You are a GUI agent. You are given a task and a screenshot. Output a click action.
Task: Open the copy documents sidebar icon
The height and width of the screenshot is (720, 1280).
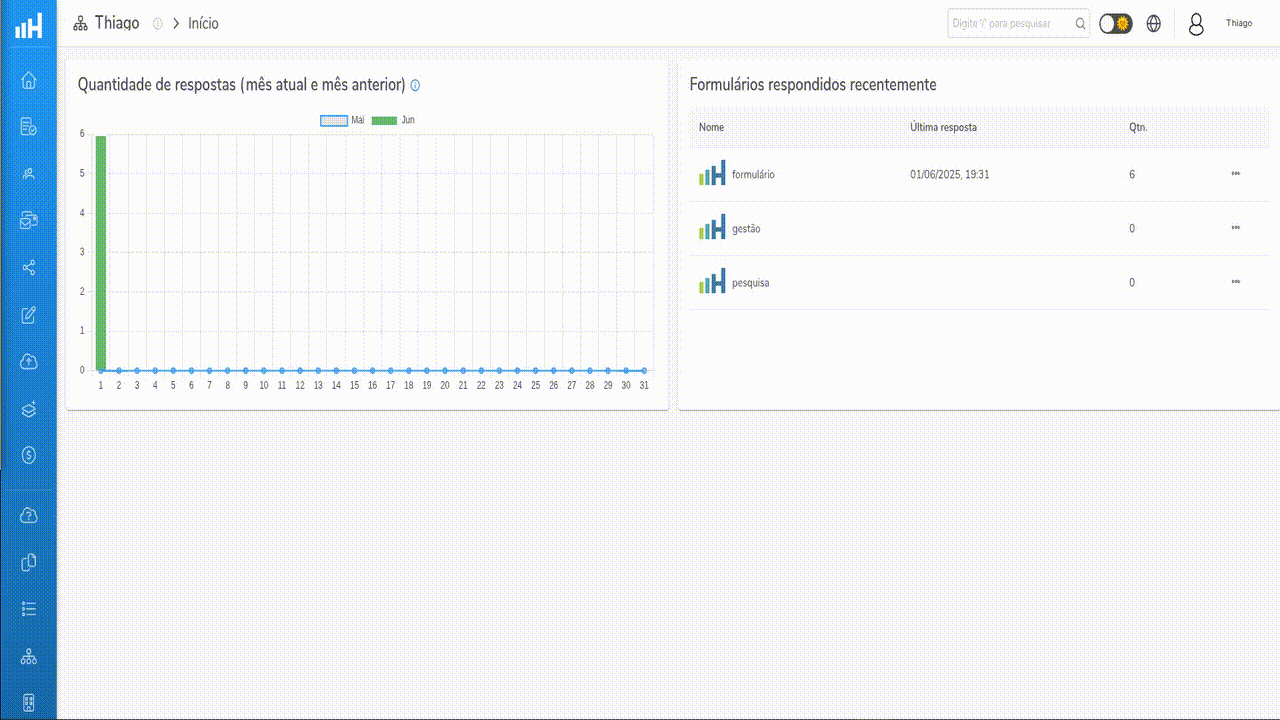(x=29, y=562)
